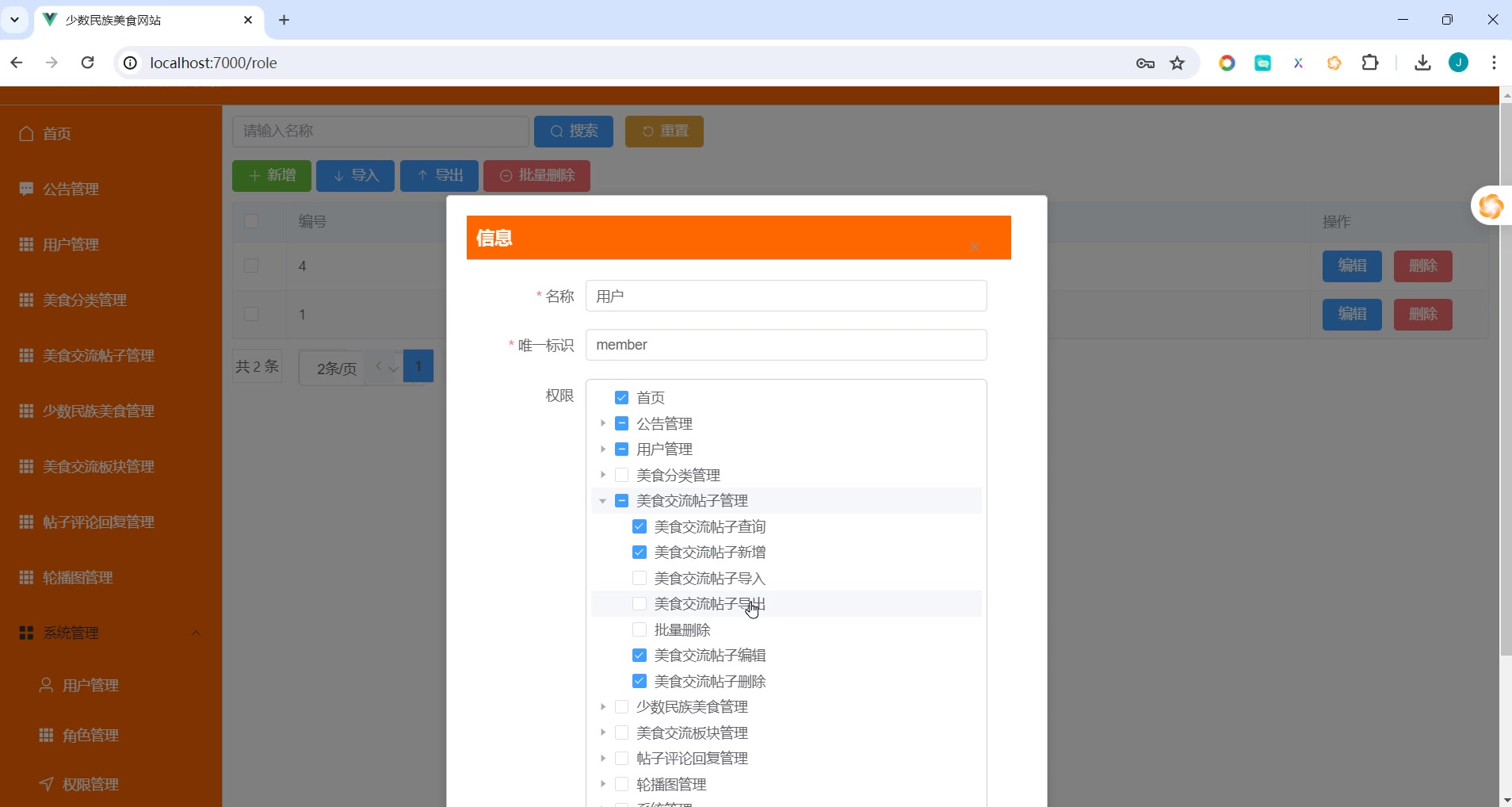Click the floating orange assistant icon at right edge
The image size is (1512, 807).
pyautogui.click(x=1491, y=206)
